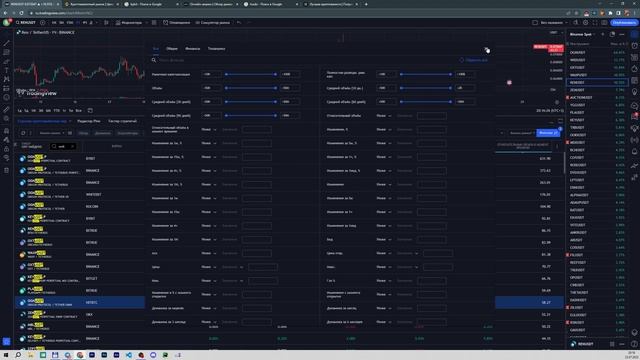Image resolution: width=640 pixels, height=360 pixels.
Task: Open the Тестер стратегий tab
Action: 122,121
